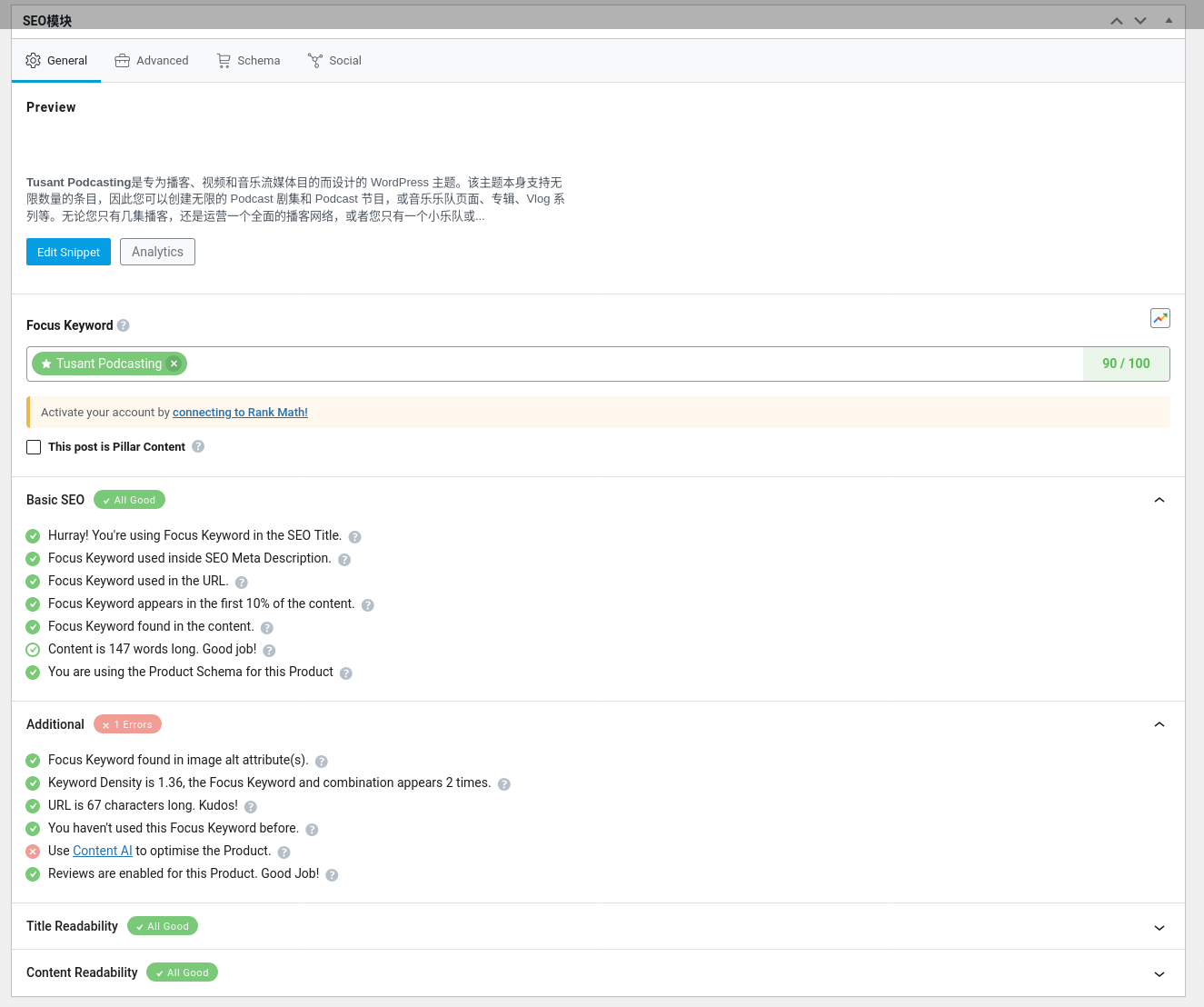This screenshot has height=1007, width=1204.
Task: Click into the Focus Keyword input field
Action: (627, 364)
